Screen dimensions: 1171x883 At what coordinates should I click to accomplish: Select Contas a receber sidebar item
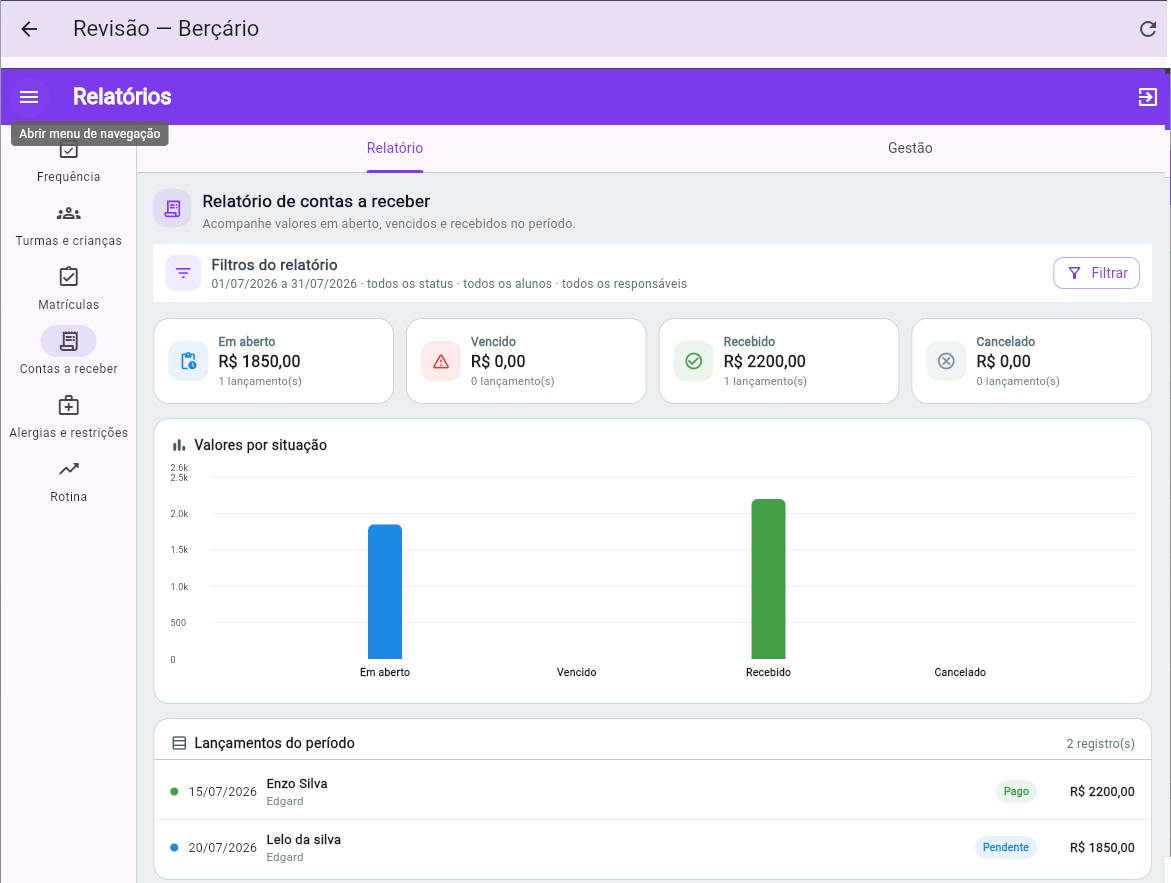coord(69,353)
